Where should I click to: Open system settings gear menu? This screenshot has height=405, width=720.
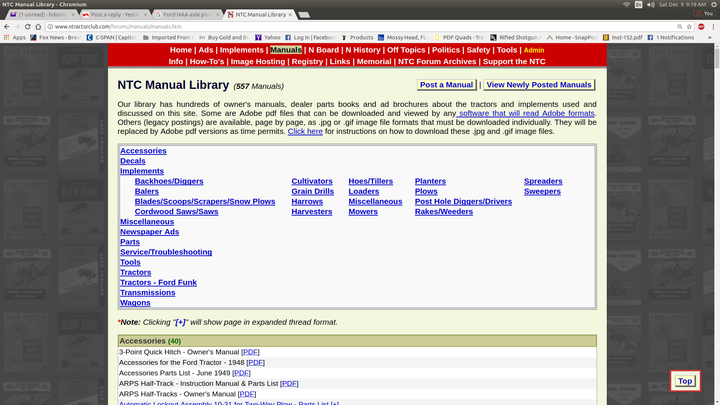point(714,5)
